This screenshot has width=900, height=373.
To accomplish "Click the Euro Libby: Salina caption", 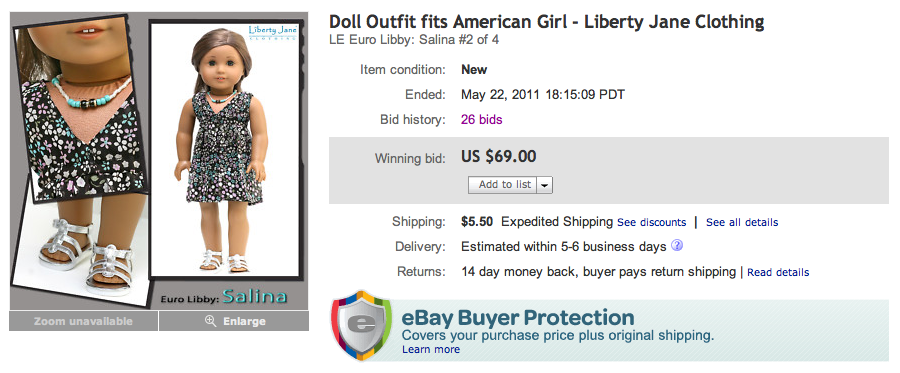I will point(224,297).
